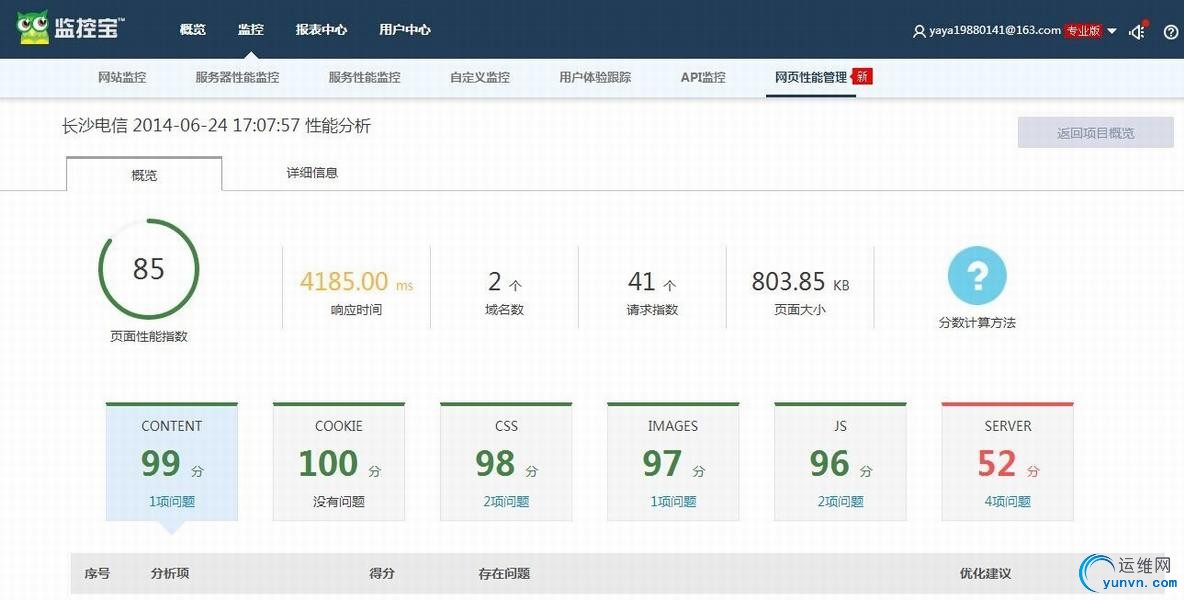Image resolution: width=1184 pixels, height=600 pixels.
Task: Click the 页面性能指数 label
Action: pos(149,337)
